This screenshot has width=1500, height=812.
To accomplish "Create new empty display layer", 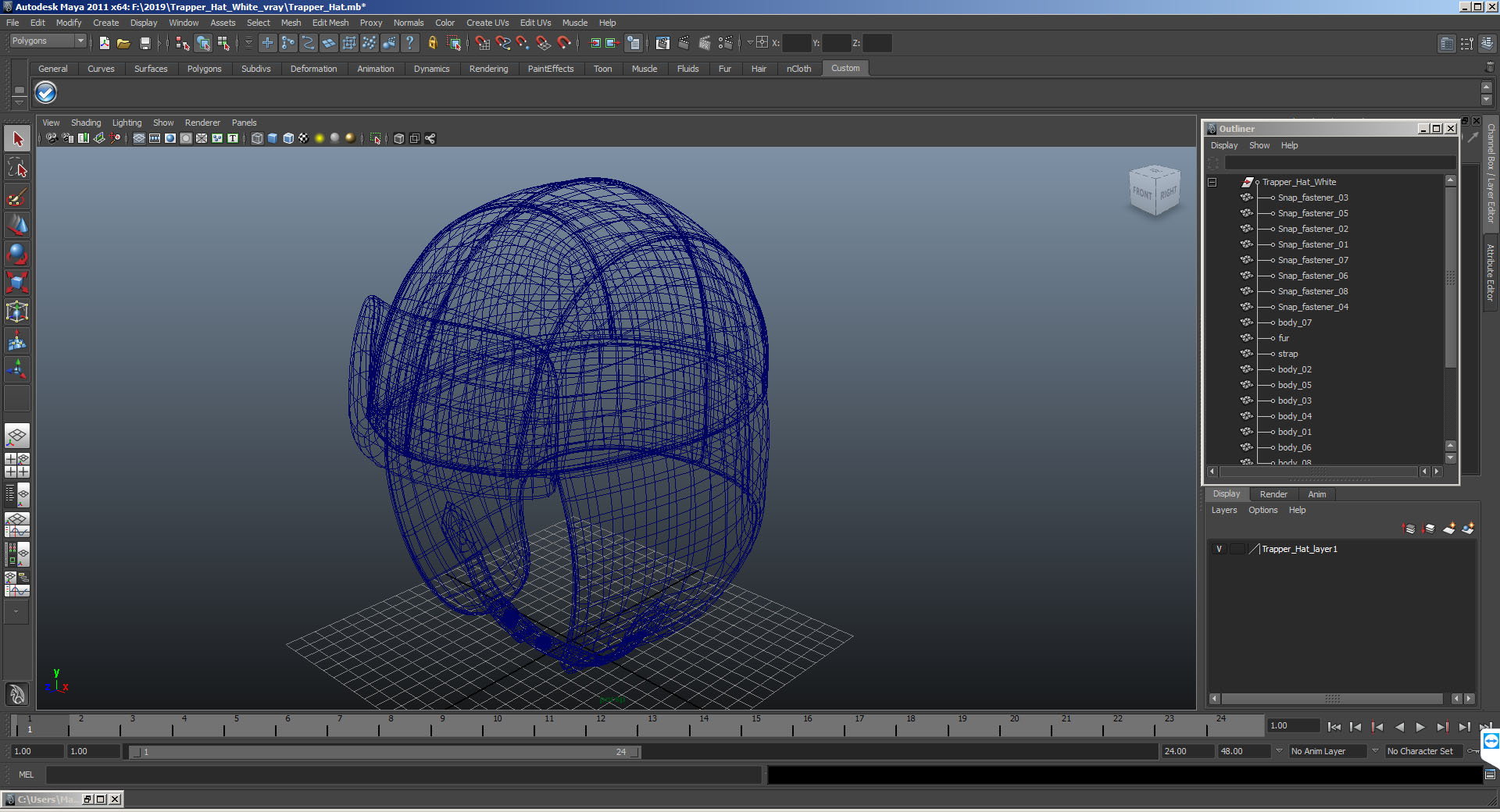I will click(1448, 529).
